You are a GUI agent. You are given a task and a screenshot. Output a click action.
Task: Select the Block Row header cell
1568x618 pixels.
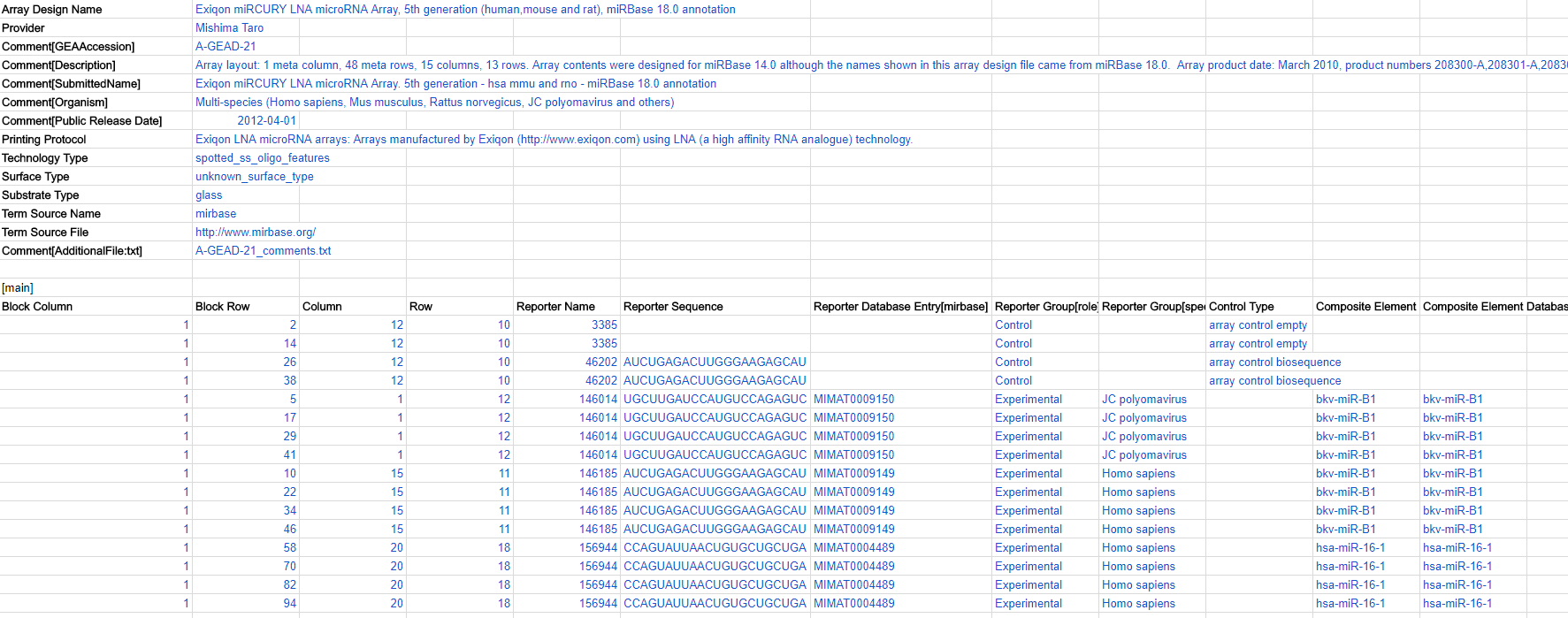pyautogui.click(x=223, y=307)
